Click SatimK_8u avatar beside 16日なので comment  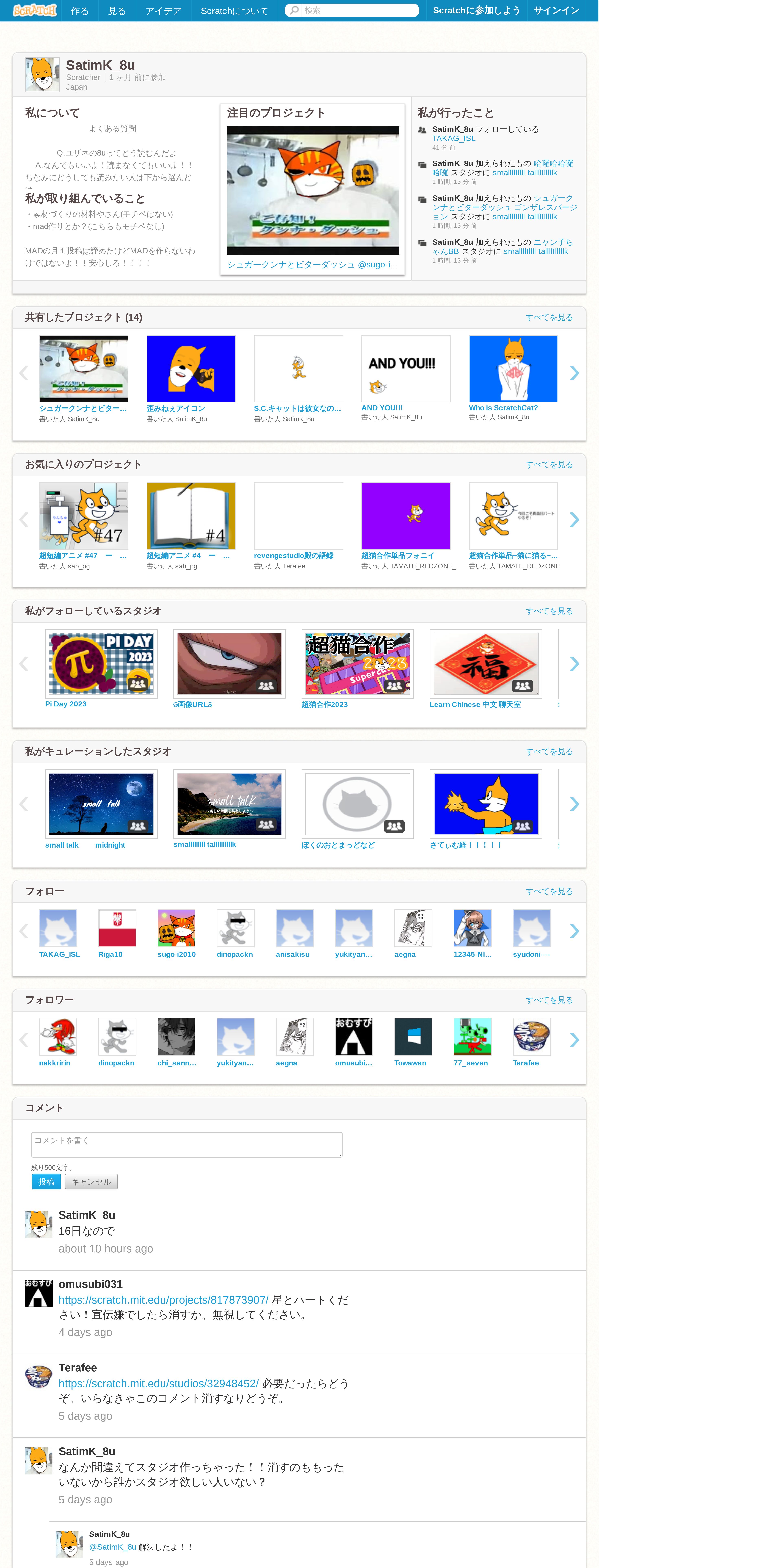click(x=38, y=1224)
